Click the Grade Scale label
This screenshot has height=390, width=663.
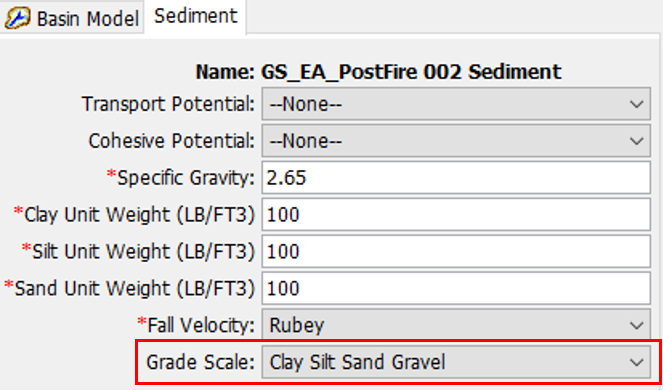pos(200,362)
